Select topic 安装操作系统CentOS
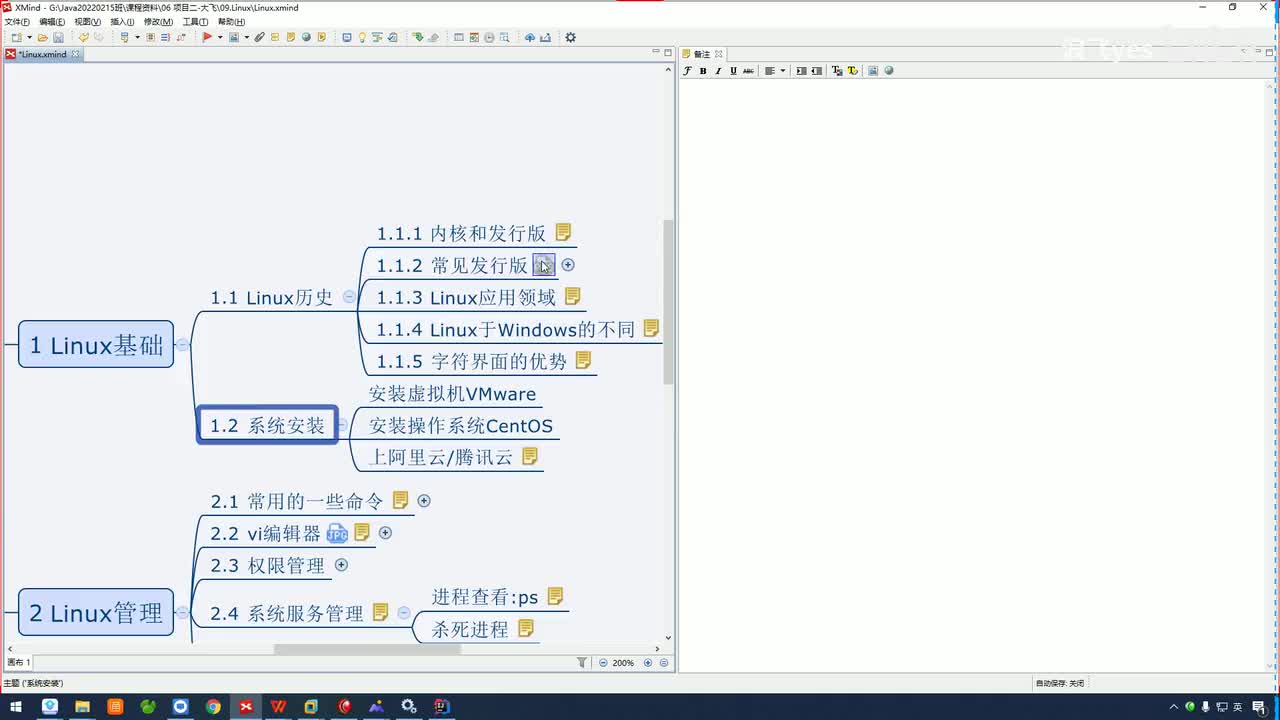This screenshot has height=720, width=1280. tap(460, 426)
